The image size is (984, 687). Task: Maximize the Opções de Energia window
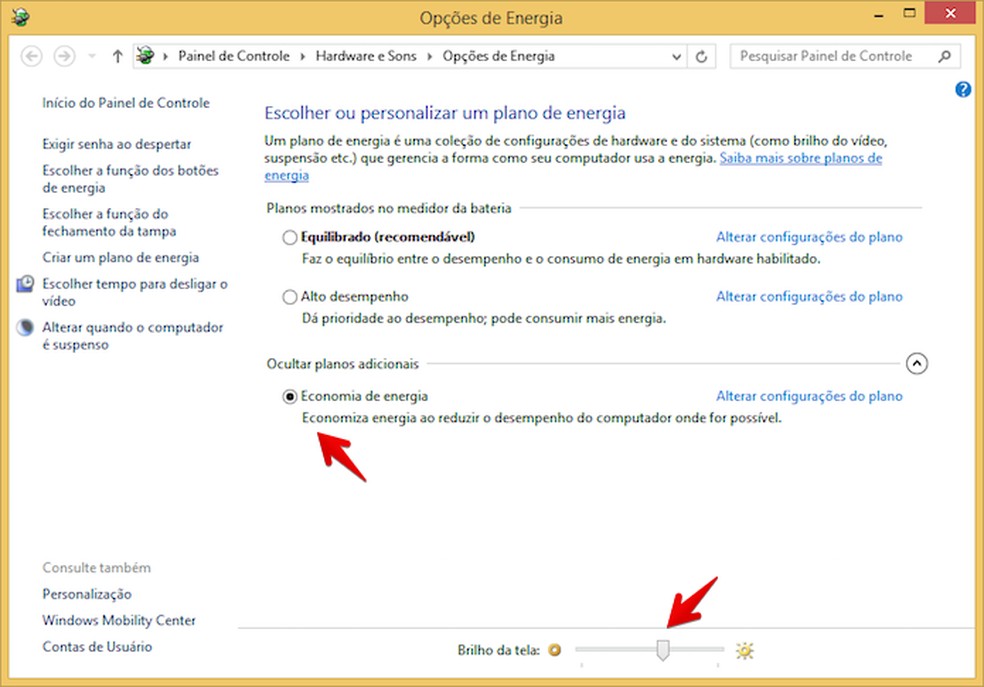(x=909, y=13)
